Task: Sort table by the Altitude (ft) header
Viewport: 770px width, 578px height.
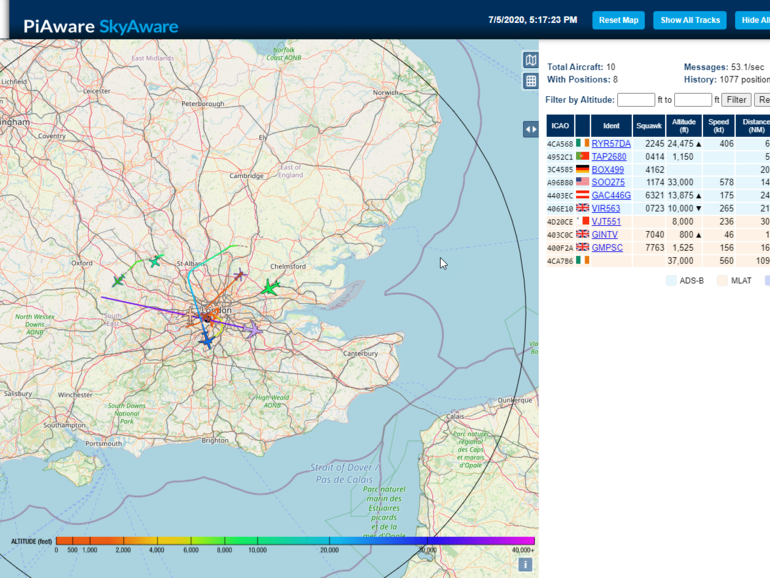Action: pos(684,126)
